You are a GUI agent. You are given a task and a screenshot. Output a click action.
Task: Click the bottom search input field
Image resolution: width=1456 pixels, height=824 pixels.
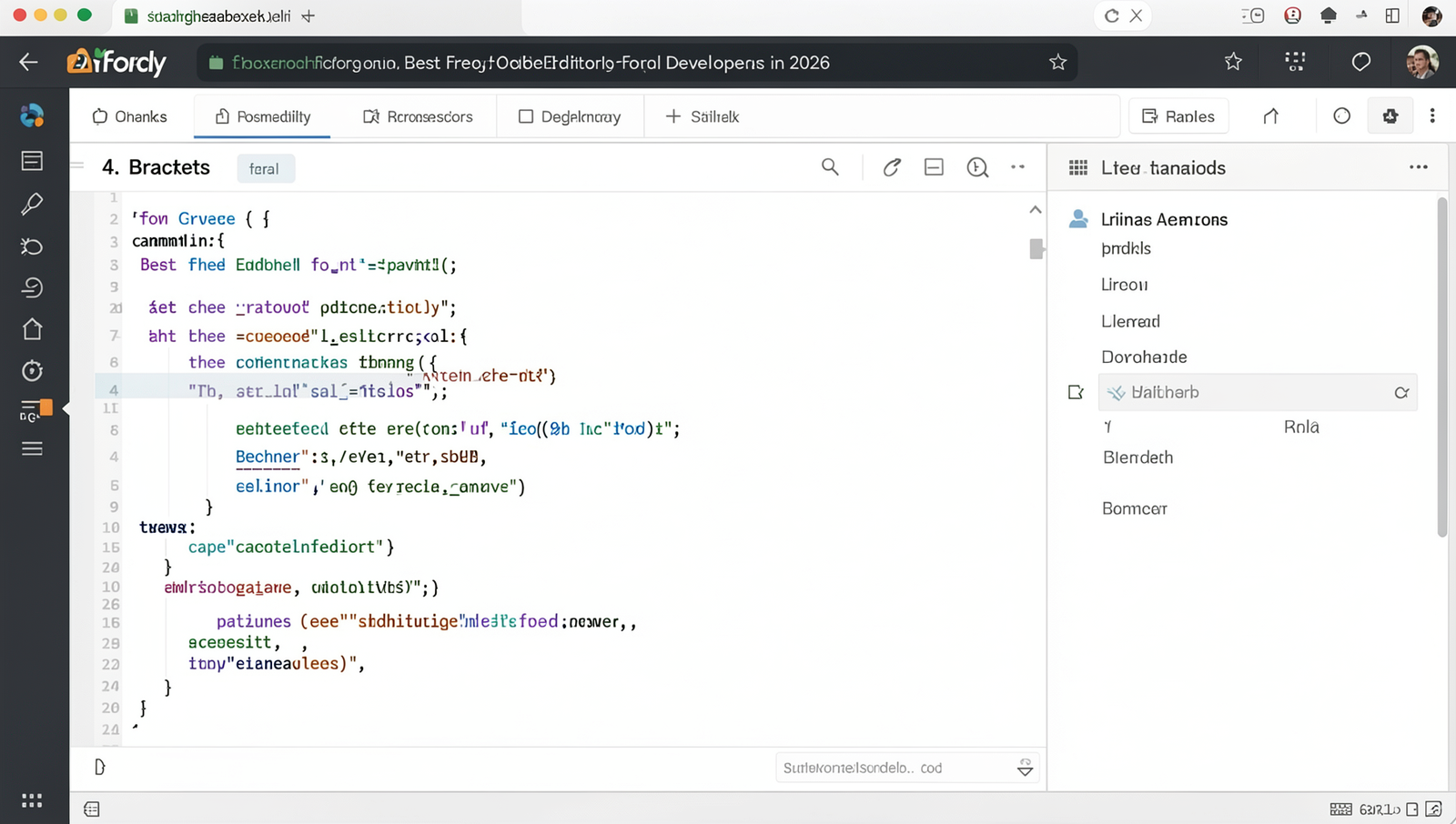click(907, 768)
